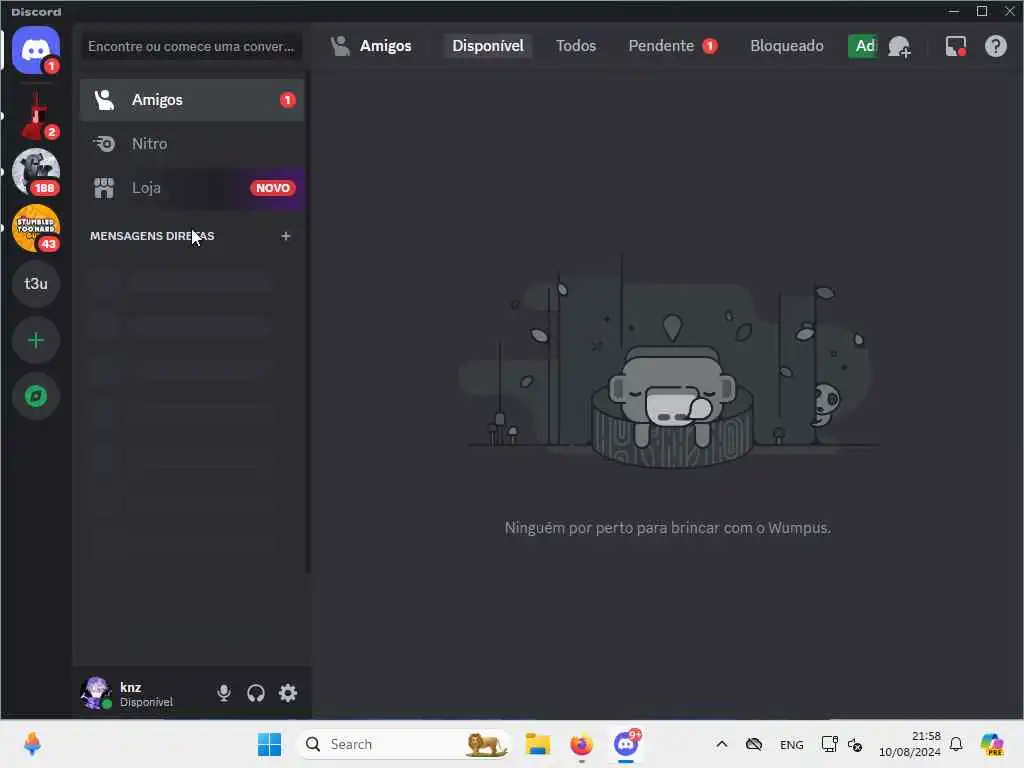Open User Settings gear icon
This screenshot has height=768, width=1024.
tap(288, 693)
